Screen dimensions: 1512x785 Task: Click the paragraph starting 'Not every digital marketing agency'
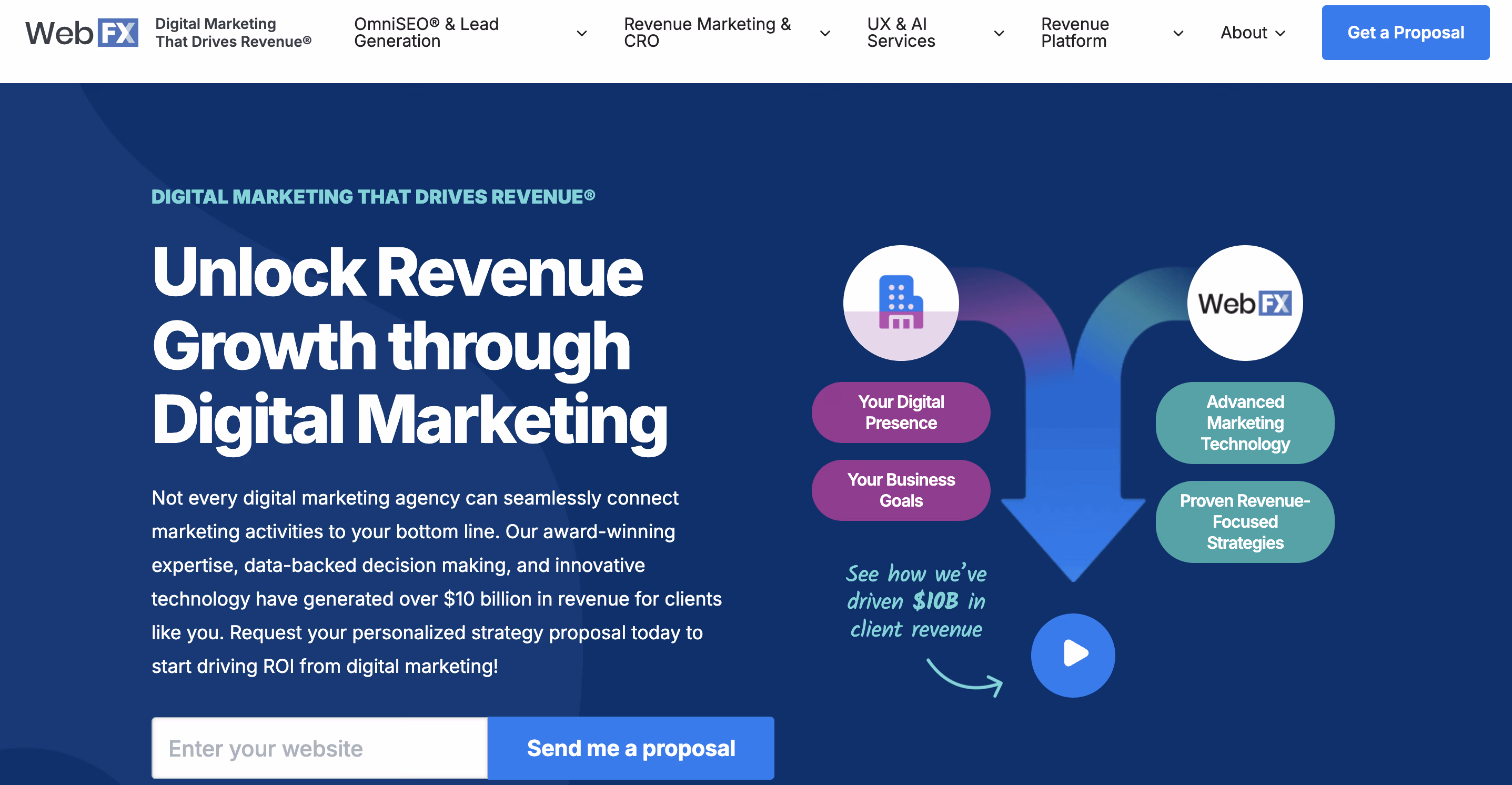click(436, 581)
